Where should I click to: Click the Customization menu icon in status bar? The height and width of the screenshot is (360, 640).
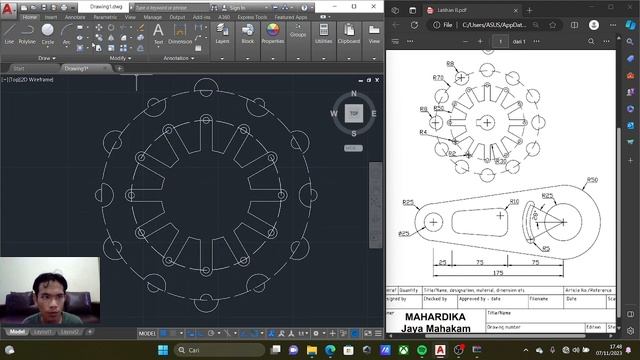378,333
